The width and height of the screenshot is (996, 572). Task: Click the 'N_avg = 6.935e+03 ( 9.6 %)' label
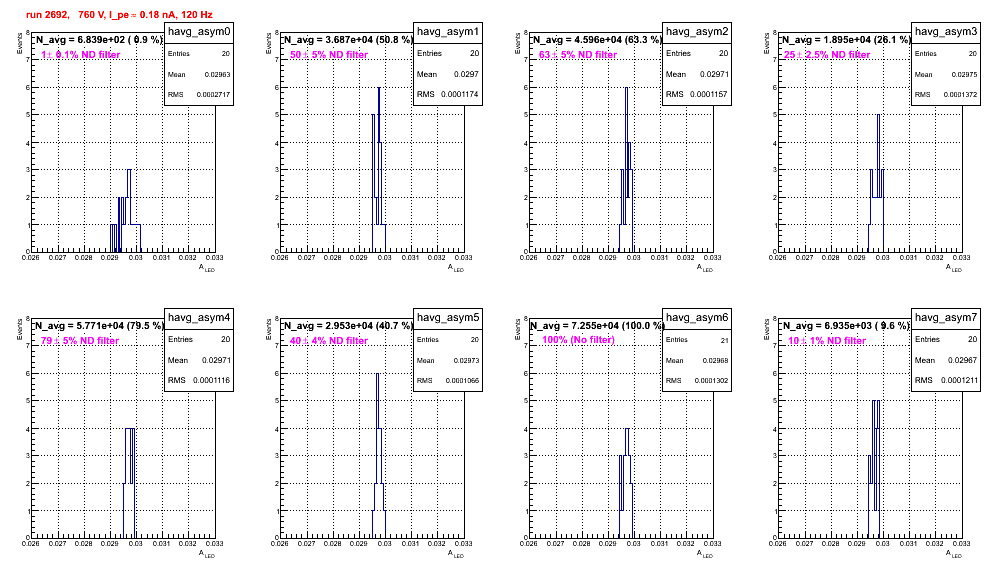pyautogui.click(x=847, y=325)
